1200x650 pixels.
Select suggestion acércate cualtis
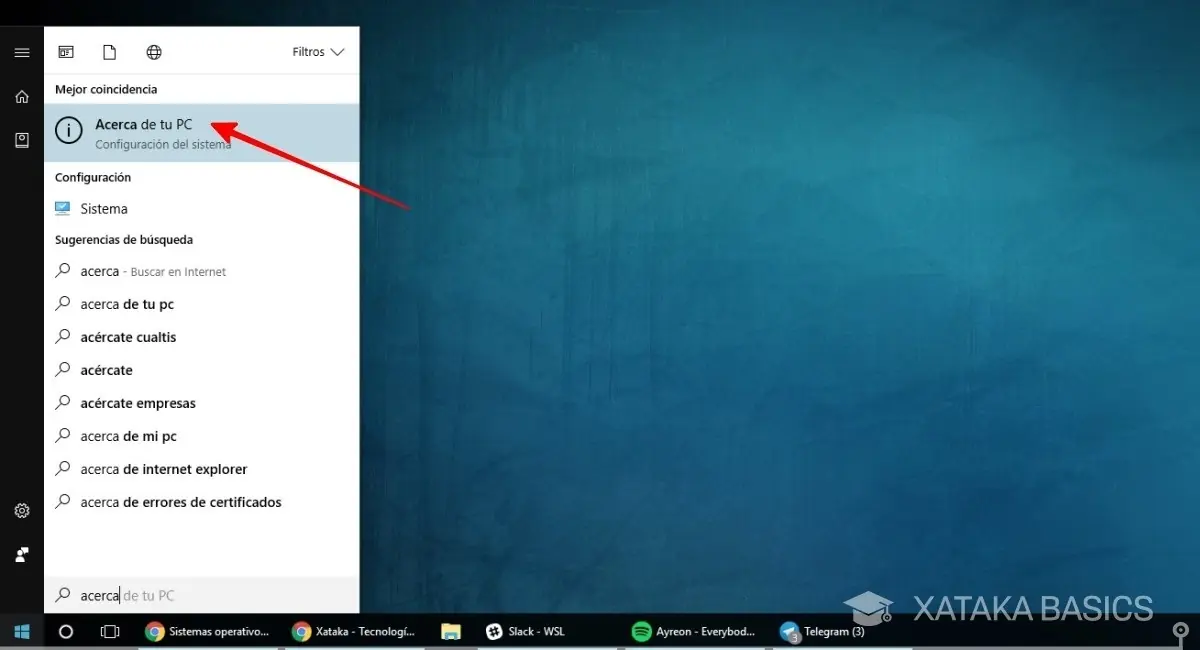(x=202, y=337)
